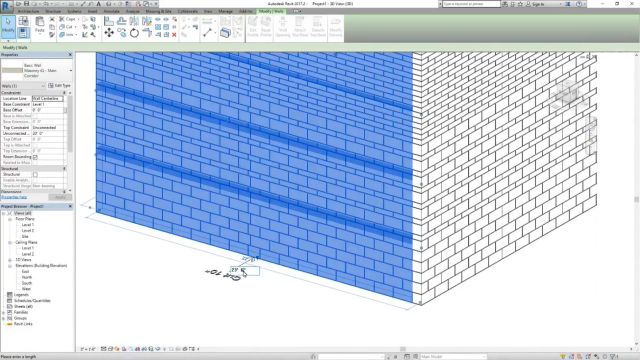Switch to the Manage ribbon tab
Image resolution: width=640 pixels, height=360 pixels.
225,11
